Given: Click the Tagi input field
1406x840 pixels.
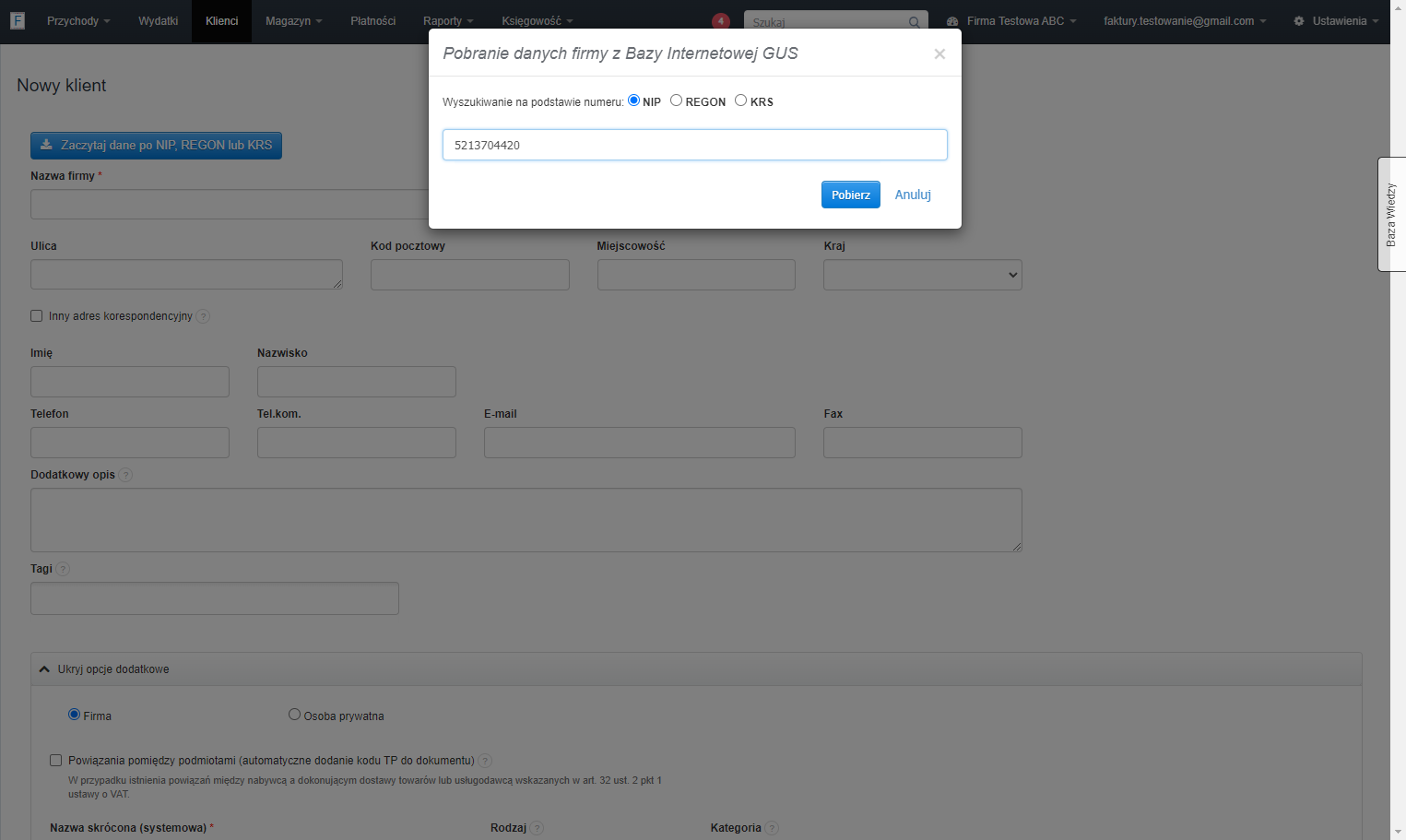Looking at the screenshot, I should (x=215, y=598).
